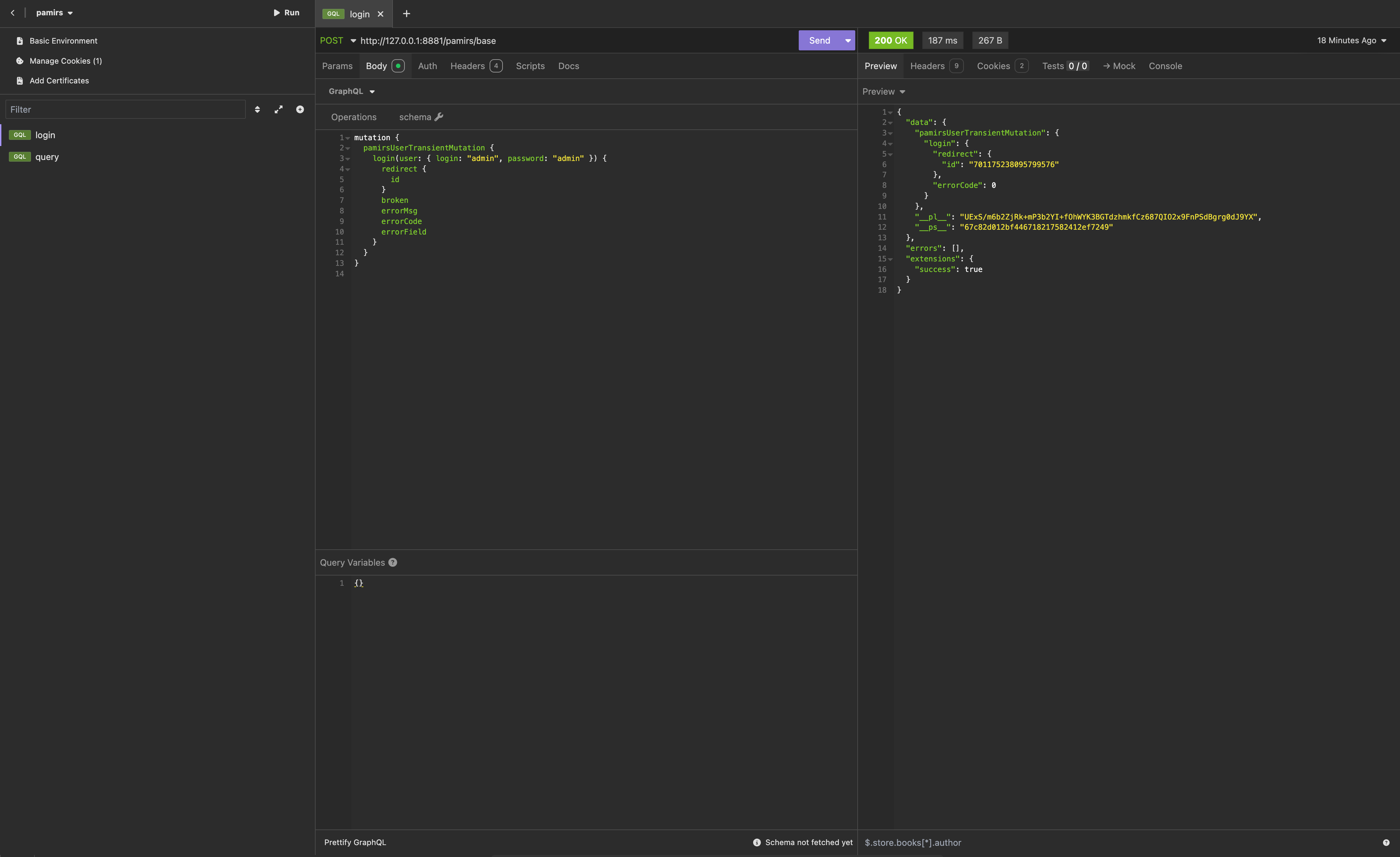Expand the Send button options arrow
Screen dimensions: 1400x857
[848, 41]
